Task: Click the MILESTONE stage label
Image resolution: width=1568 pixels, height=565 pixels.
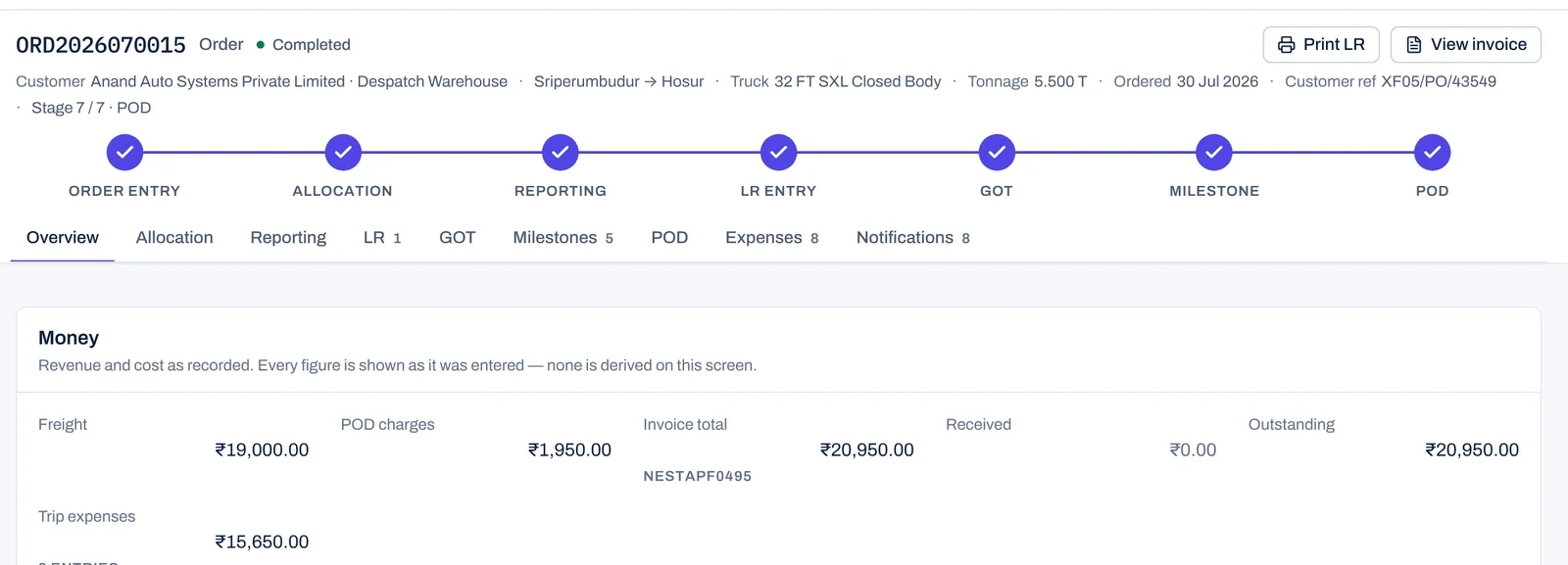Action: tap(1214, 191)
